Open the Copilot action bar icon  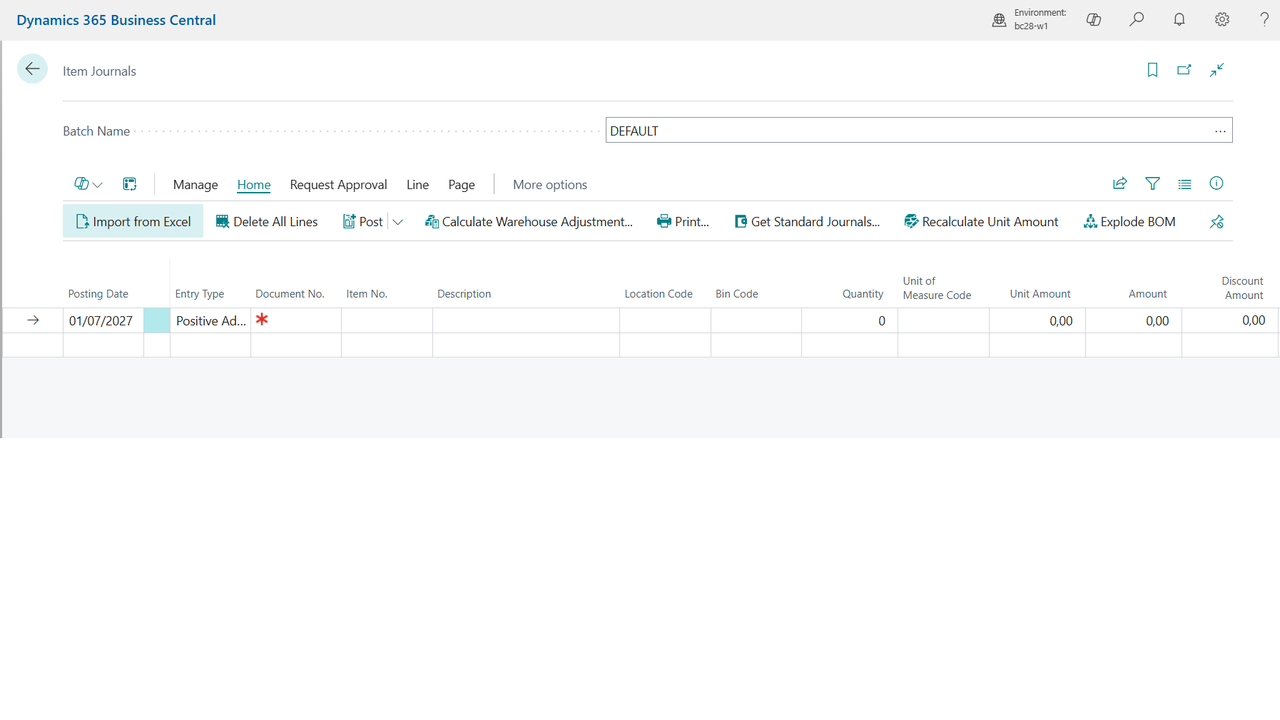pyautogui.click(x=81, y=184)
